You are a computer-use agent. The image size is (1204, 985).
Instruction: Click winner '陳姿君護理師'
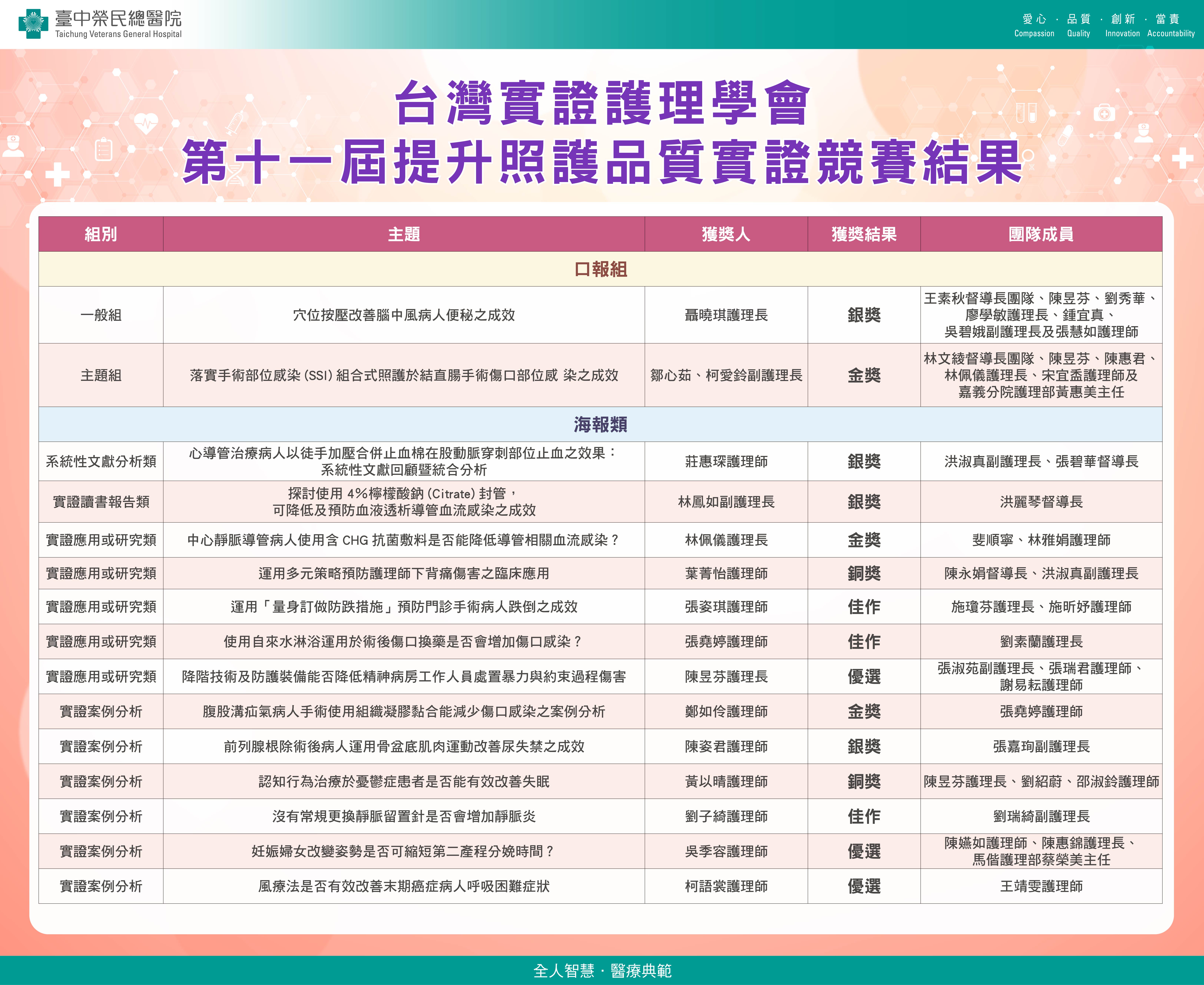726,746
